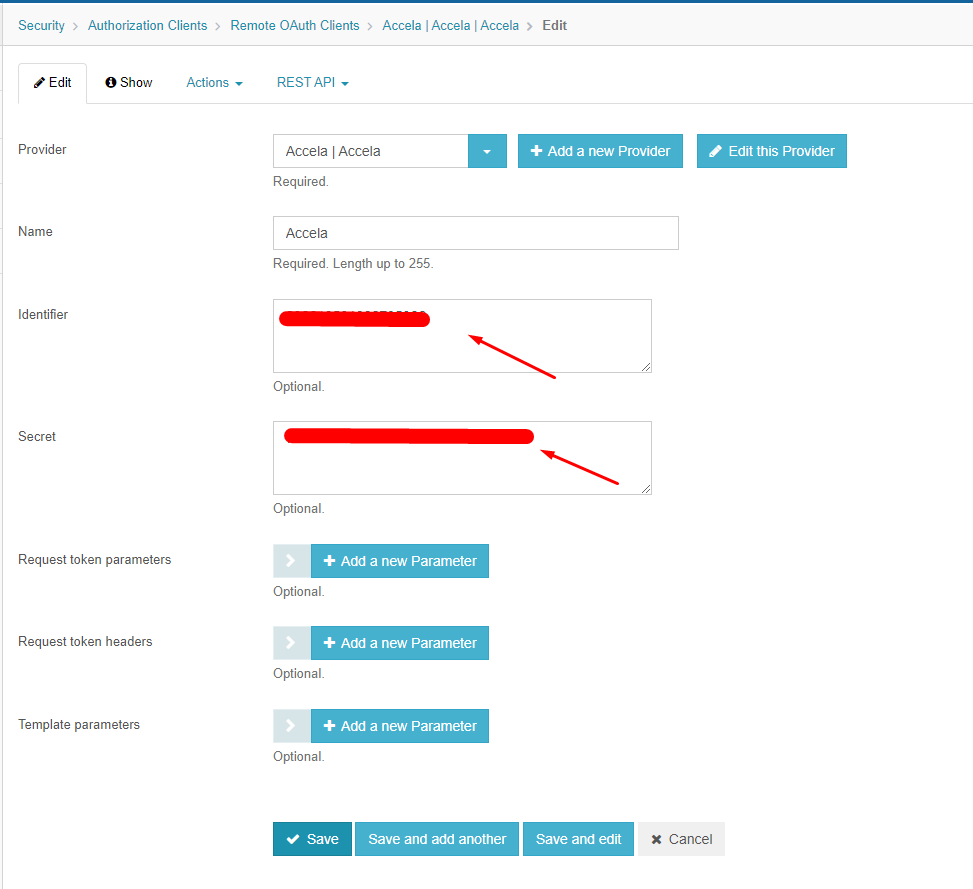
Task: Focus the Name input field
Action: [x=476, y=233]
